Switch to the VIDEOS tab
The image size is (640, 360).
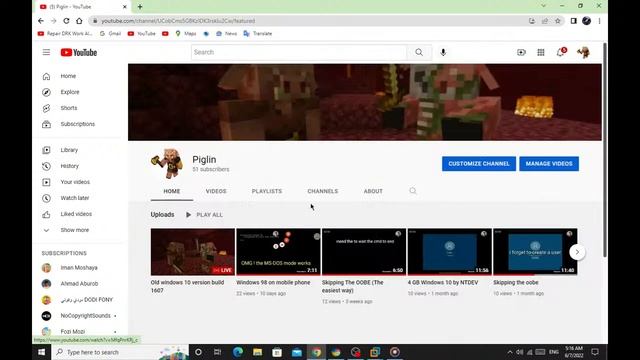pos(216,191)
